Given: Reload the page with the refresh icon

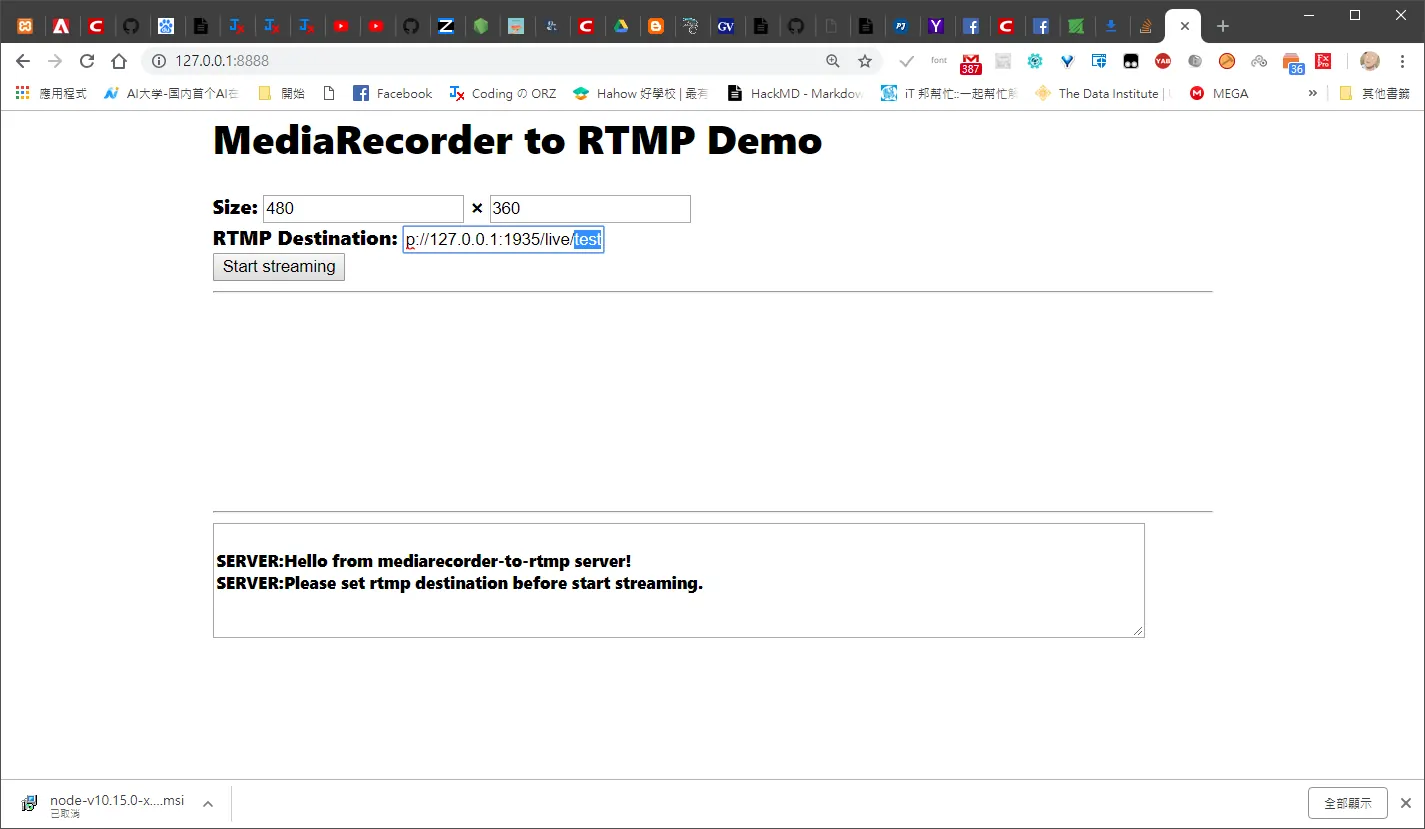Looking at the screenshot, I should (x=87, y=61).
